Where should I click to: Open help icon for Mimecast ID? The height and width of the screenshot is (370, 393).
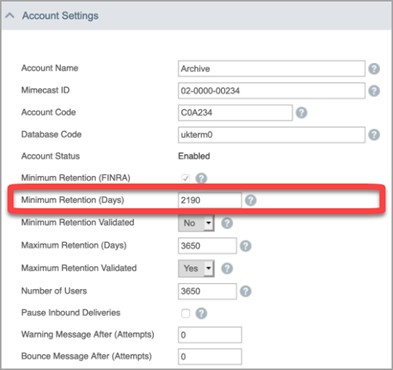(x=374, y=91)
